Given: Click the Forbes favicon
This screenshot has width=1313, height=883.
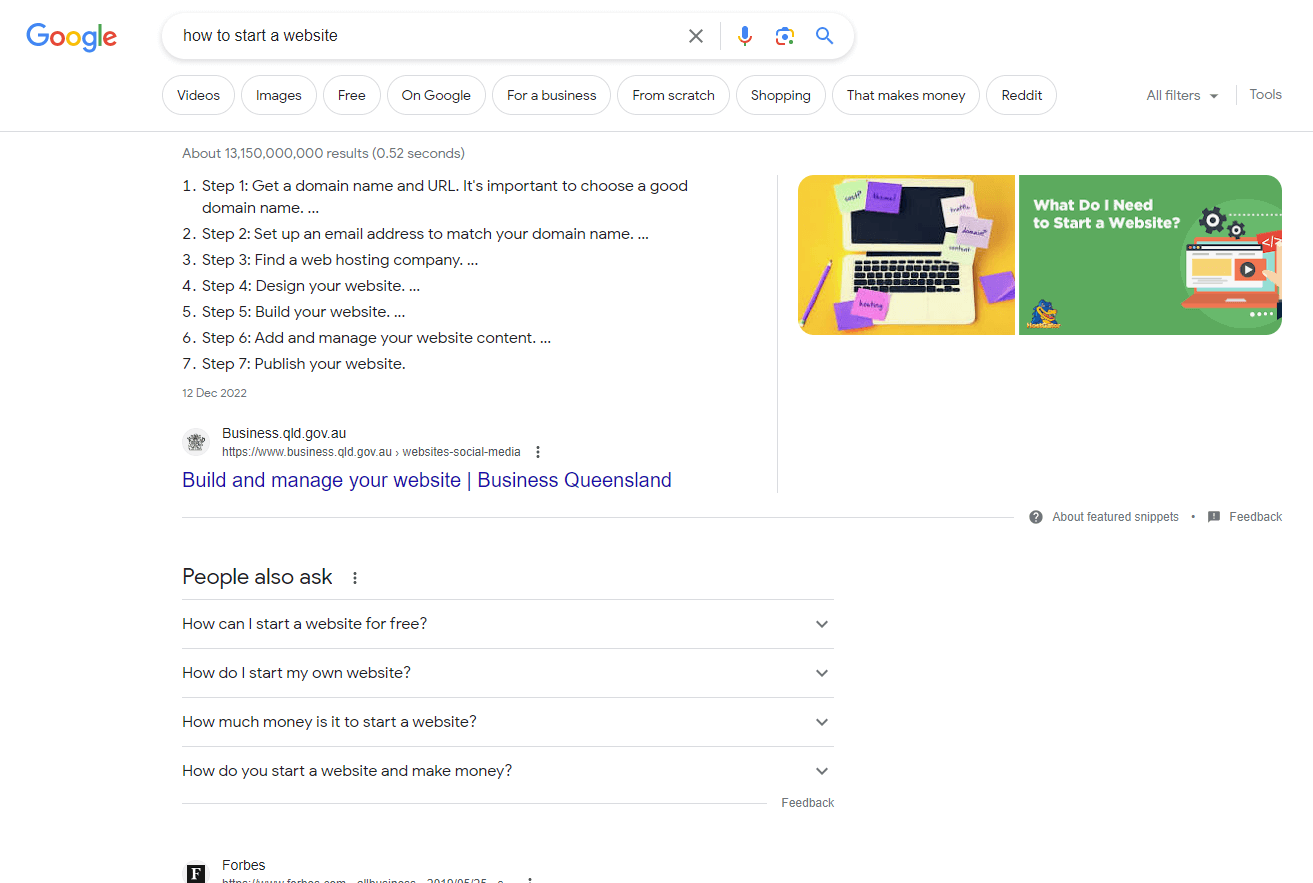Looking at the screenshot, I should point(195,872).
